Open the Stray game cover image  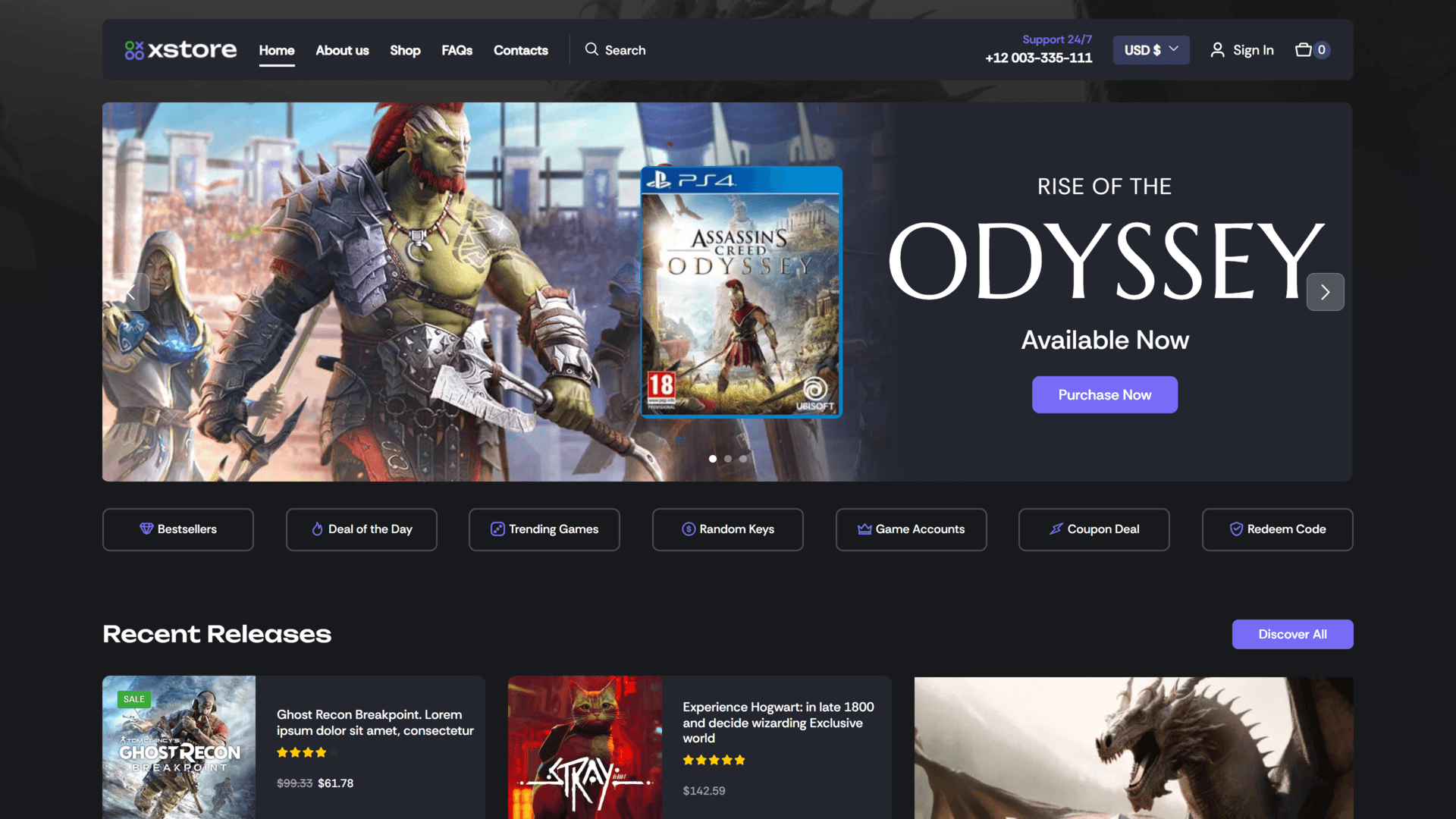tap(585, 747)
